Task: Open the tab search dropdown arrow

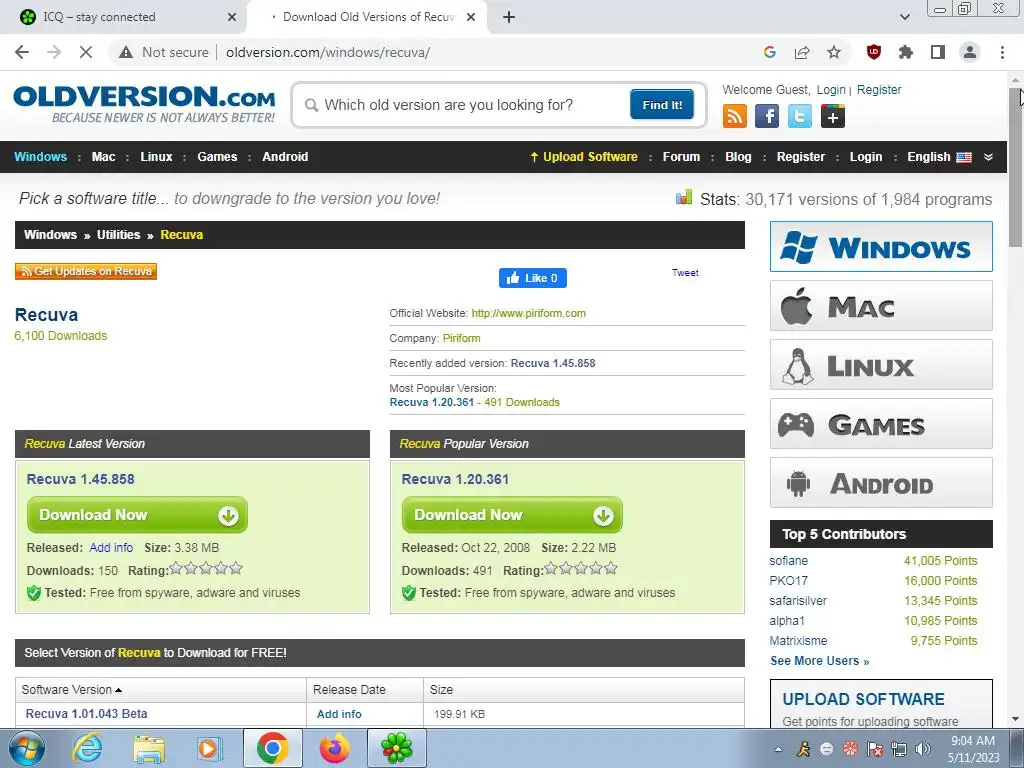Action: (904, 17)
